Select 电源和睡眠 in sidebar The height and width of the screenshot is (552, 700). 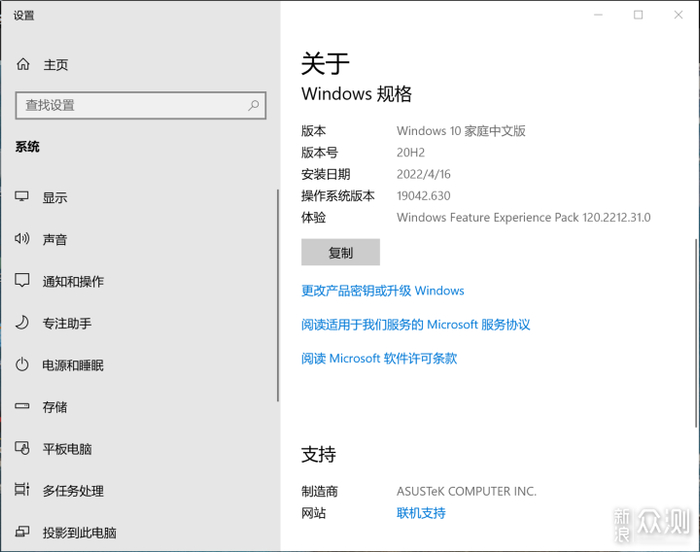(x=73, y=365)
